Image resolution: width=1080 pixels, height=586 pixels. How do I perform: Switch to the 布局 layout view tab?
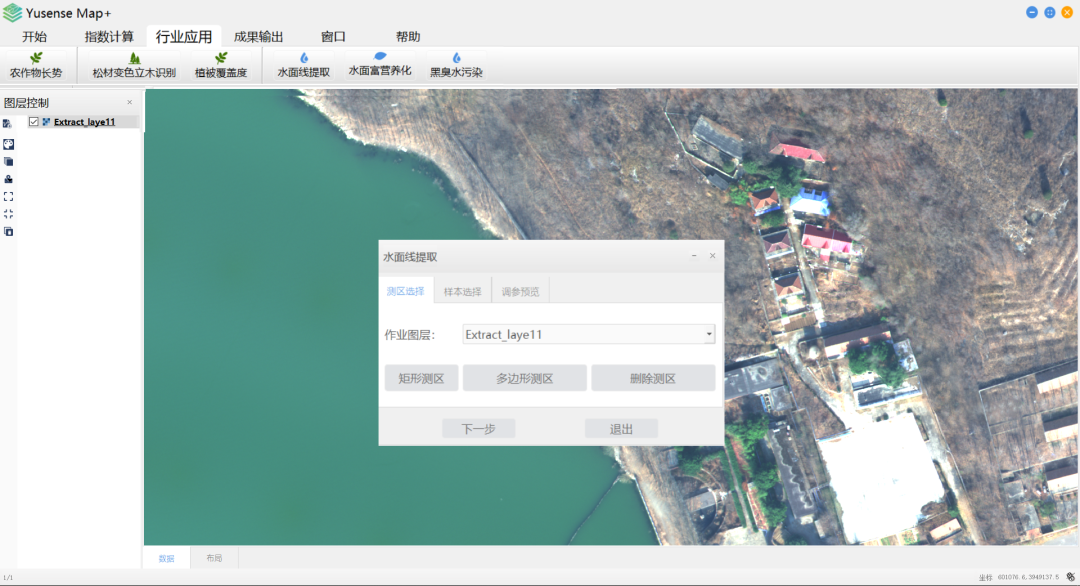(214, 558)
